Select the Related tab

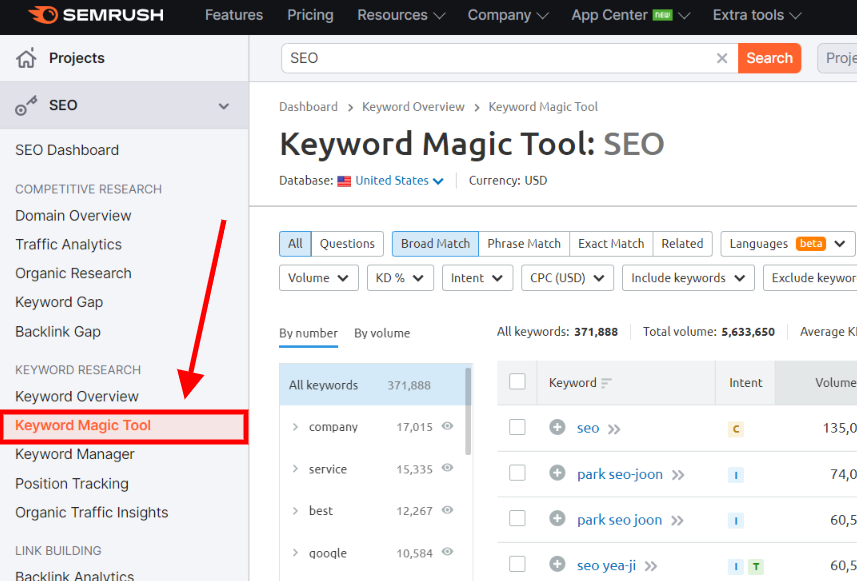[x=682, y=244]
